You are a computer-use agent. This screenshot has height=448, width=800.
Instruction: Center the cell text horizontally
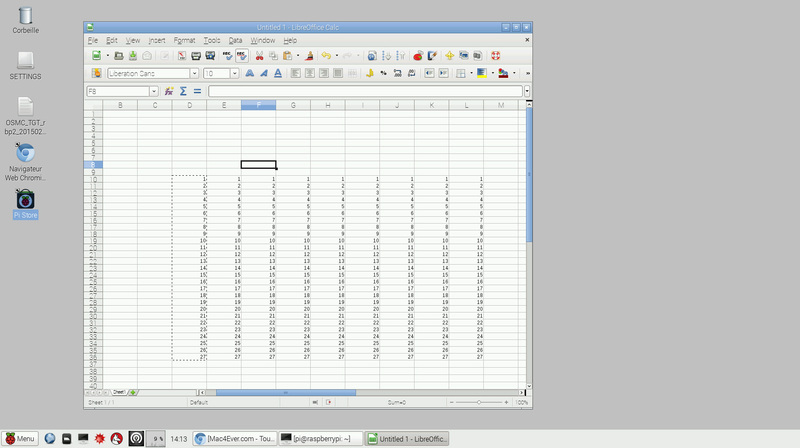(310, 73)
